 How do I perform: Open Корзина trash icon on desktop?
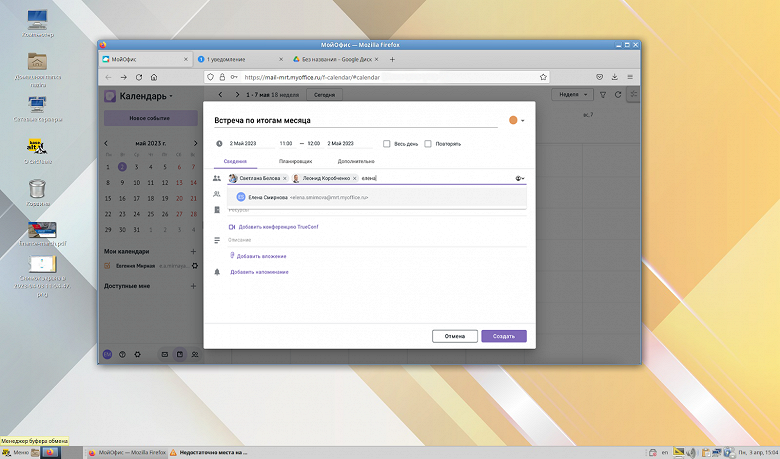coord(37,188)
